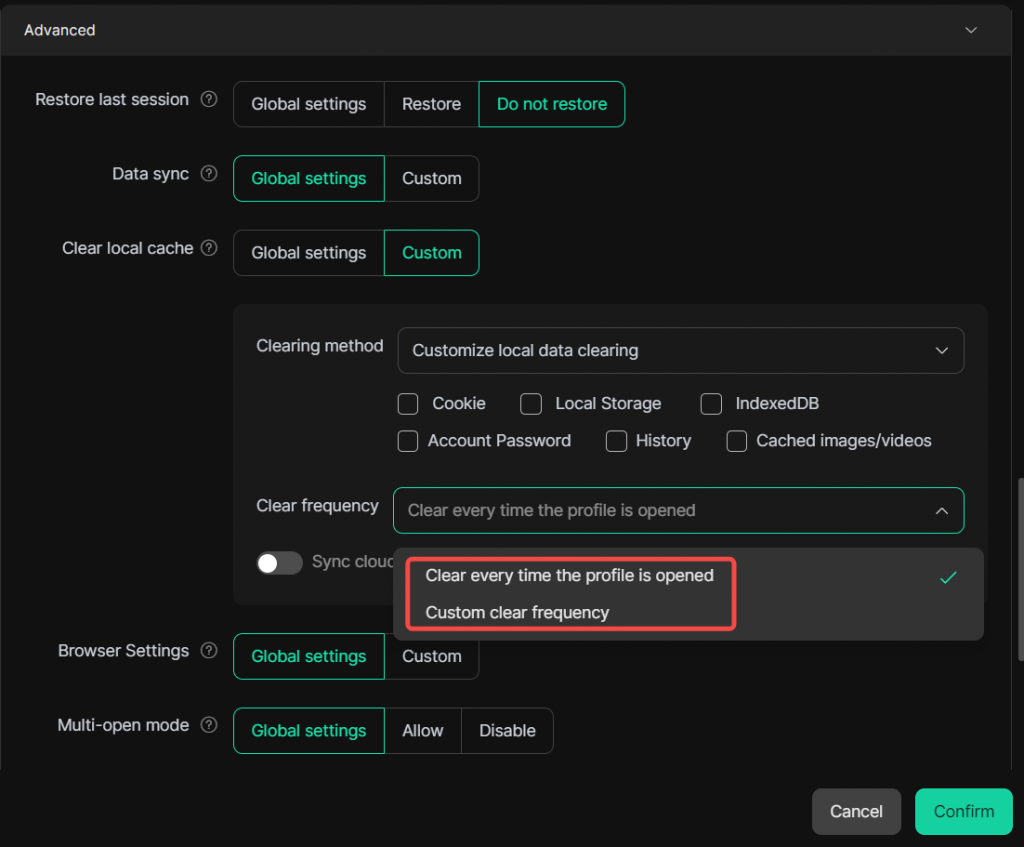Set Multi-open mode to Allow
The image size is (1024, 847).
422,731
